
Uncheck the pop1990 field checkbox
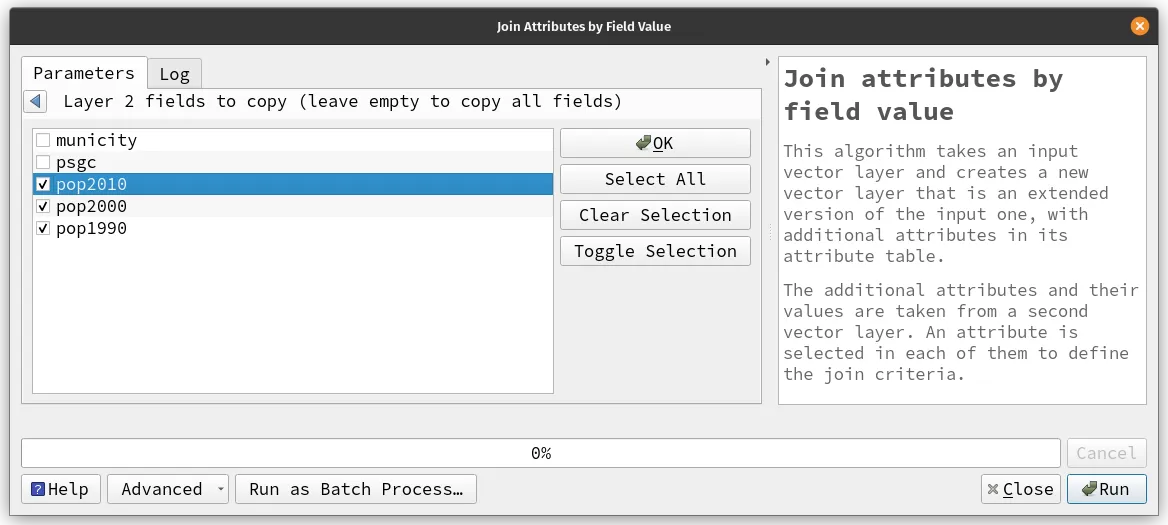click(x=43, y=229)
